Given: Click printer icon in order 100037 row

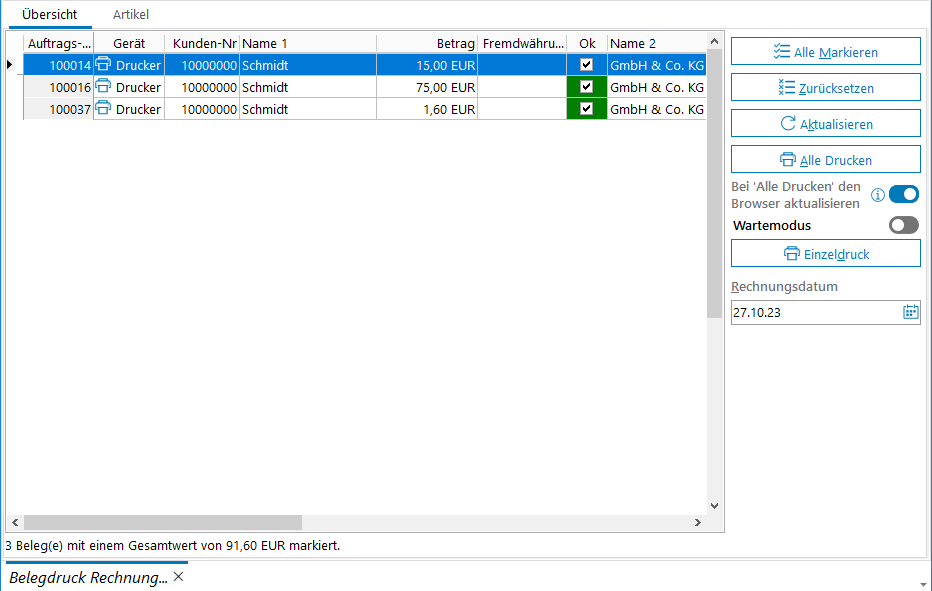Looking at the screenshot, I should pyautogui.click(x=103, y=109).
